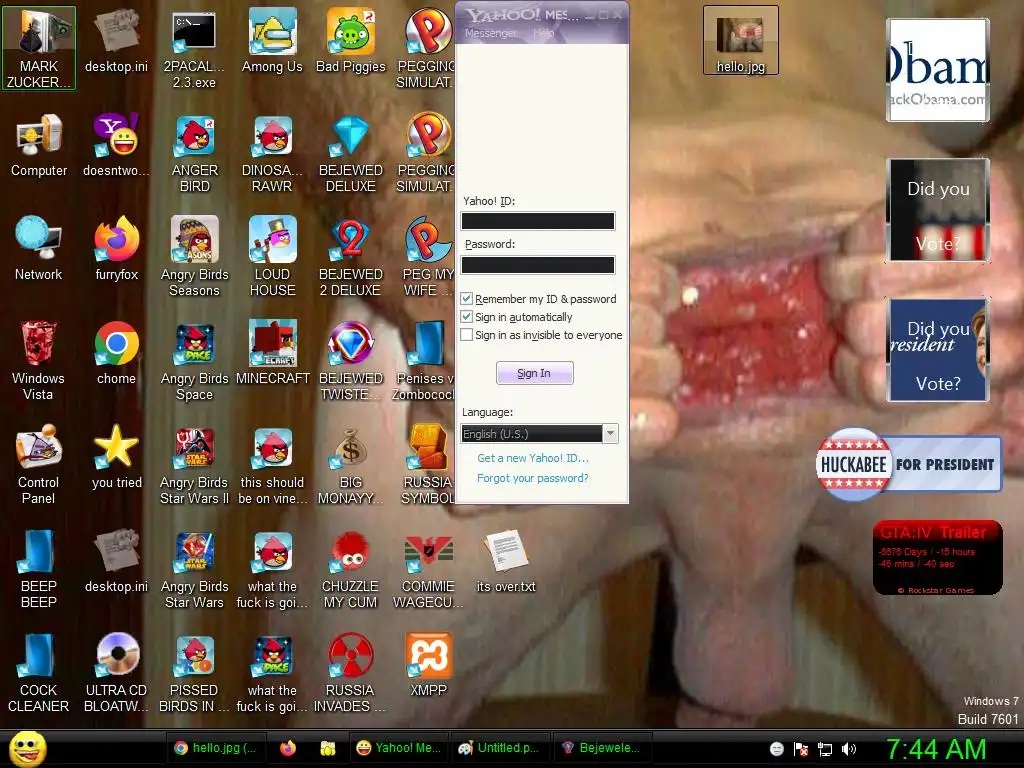Click the 7:44 AM taskbar clock
This screenshot has width=1024, height=768.
pyautogui.click(x=936, y=749)
